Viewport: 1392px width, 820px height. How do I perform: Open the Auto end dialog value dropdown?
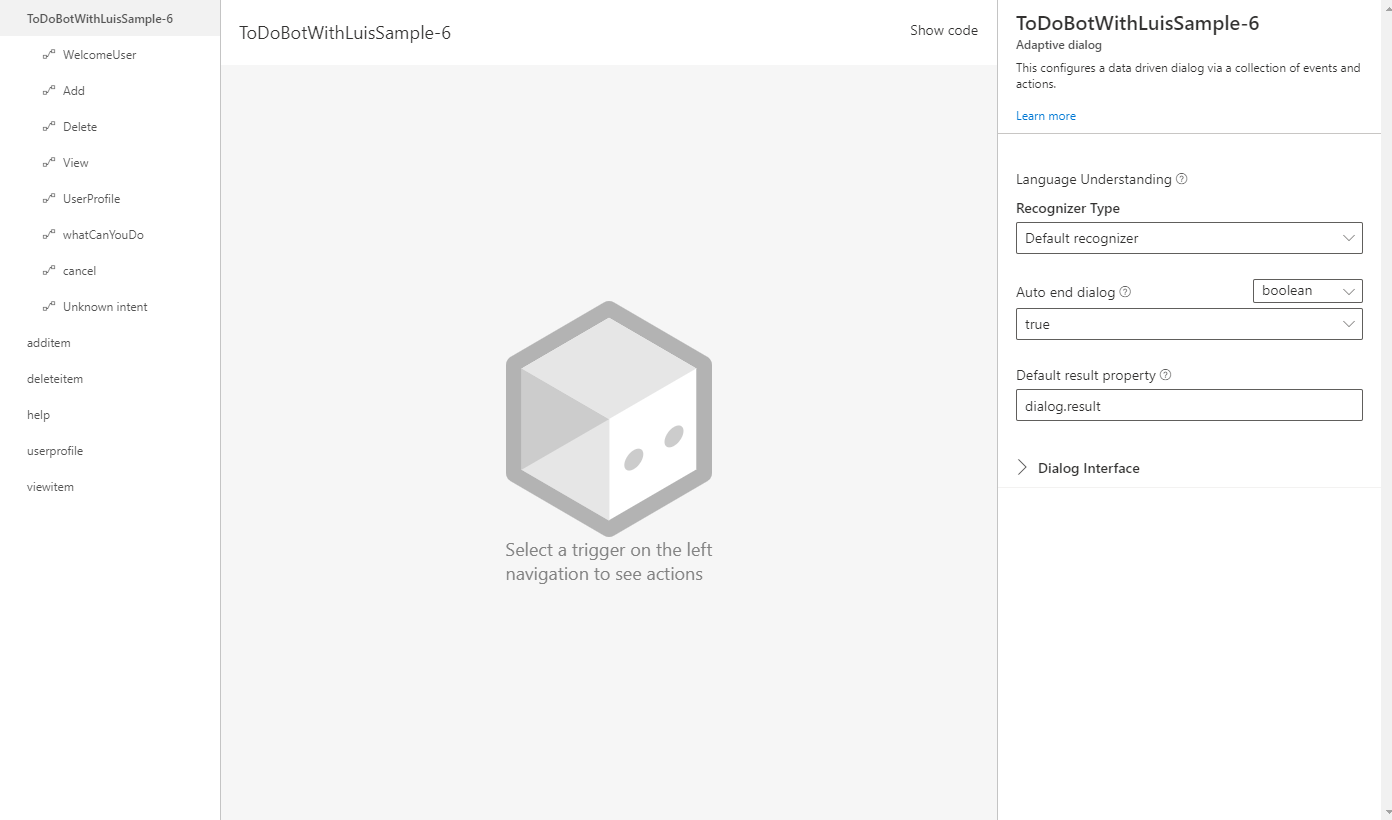tap(1189, 324)
